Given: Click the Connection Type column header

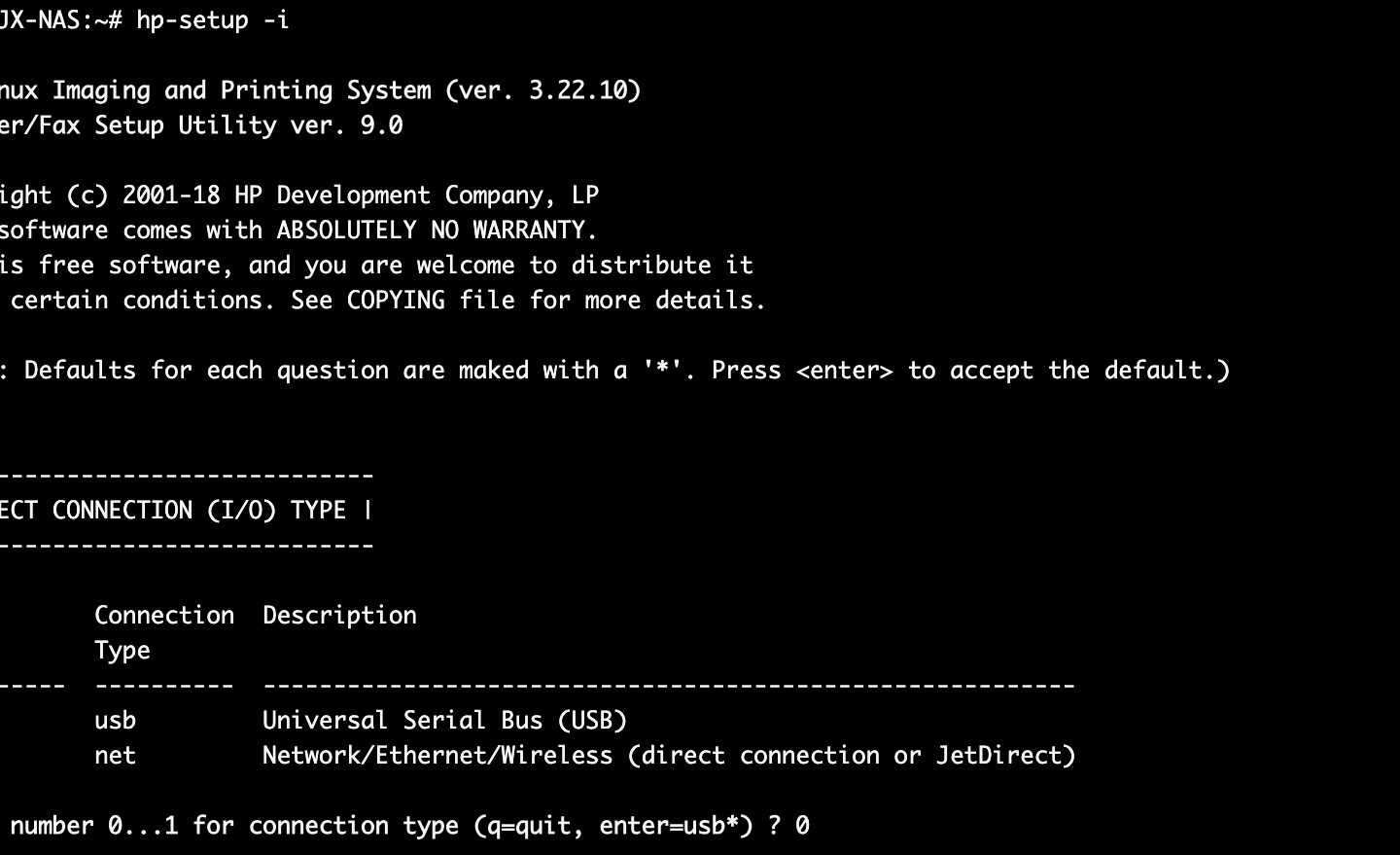Looking at the screenshot, I should tap(164, 633).
